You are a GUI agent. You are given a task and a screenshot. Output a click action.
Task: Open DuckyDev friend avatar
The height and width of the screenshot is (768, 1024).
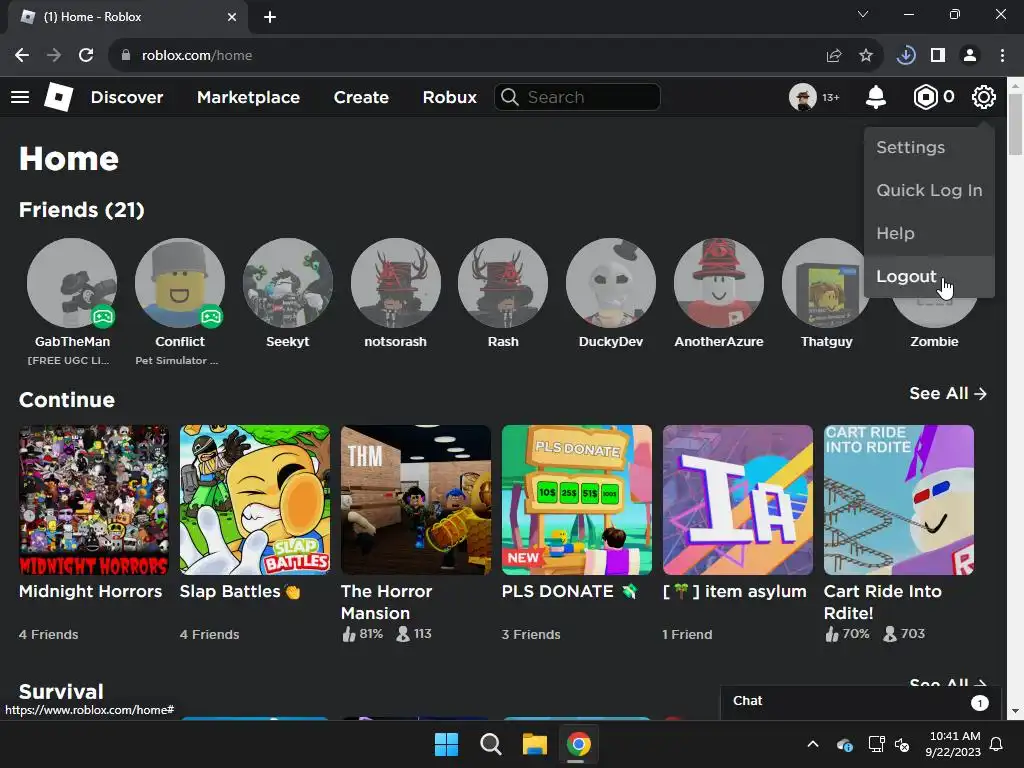(x=611, y=283)
